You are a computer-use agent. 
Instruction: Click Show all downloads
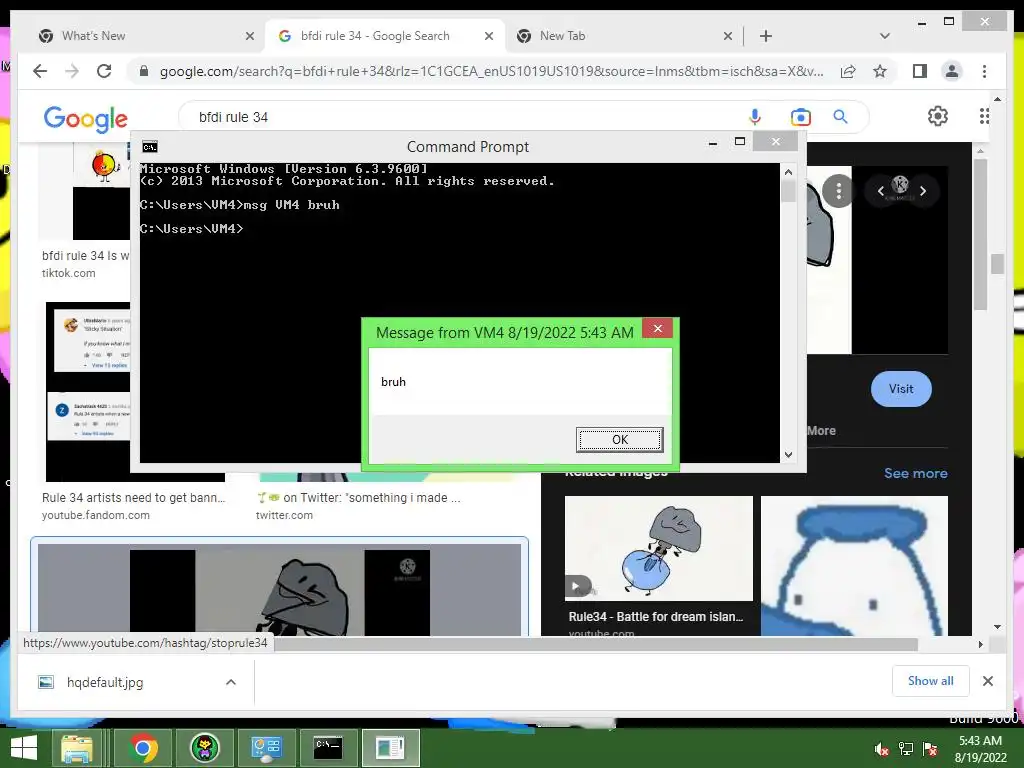point(931,681)
